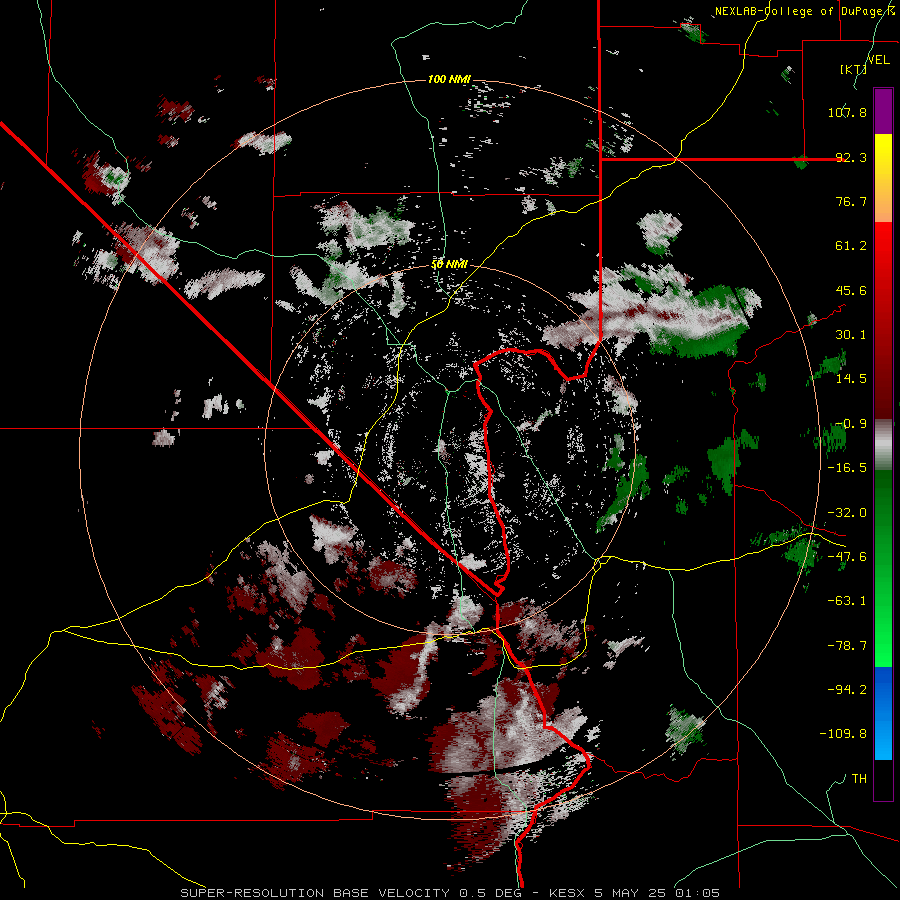Click the -32.0 value on velocity scale
This screenshot has height=900, width=900.
coord(847,513)
